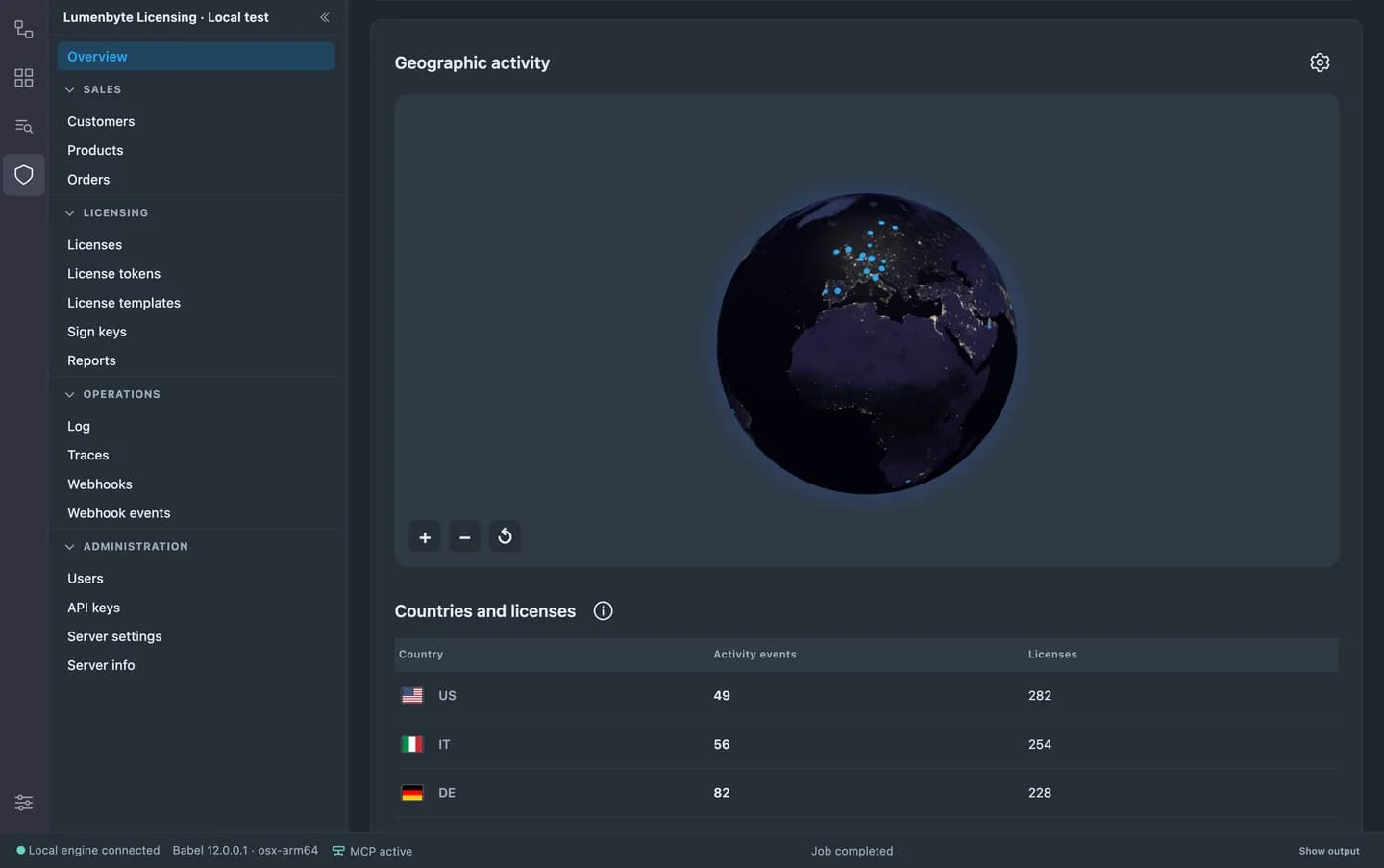Collapse the OPERATIONS section
Screen dimensions: 1384x868
click(69, 394)
